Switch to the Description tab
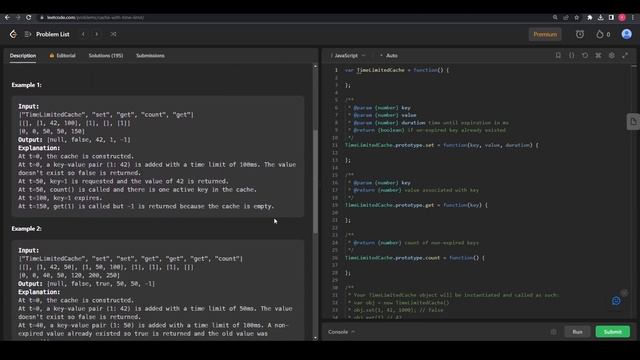The width and height of the screenshot is (640, 360). pyautogui.click(x=23, y=56)
